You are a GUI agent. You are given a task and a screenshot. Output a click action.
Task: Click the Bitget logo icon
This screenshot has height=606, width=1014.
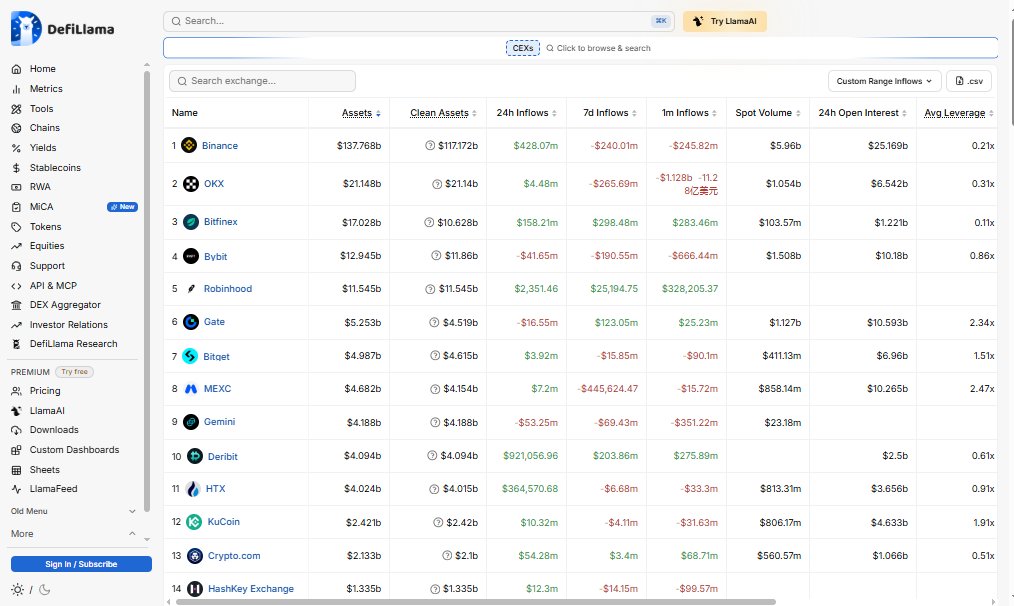pos(190,356)
